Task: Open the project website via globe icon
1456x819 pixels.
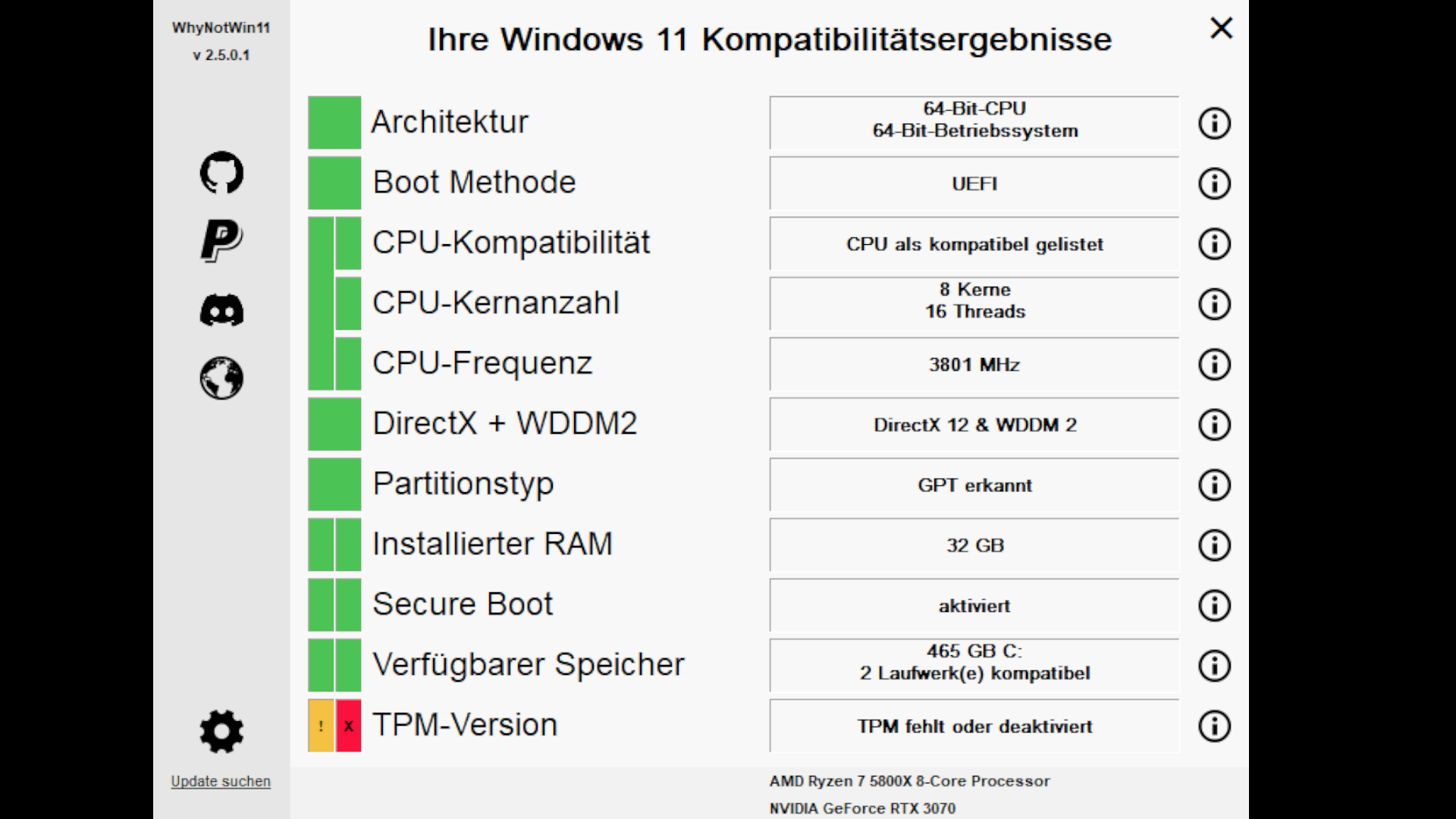Action: pyautogui.click(x=221, y=378)
